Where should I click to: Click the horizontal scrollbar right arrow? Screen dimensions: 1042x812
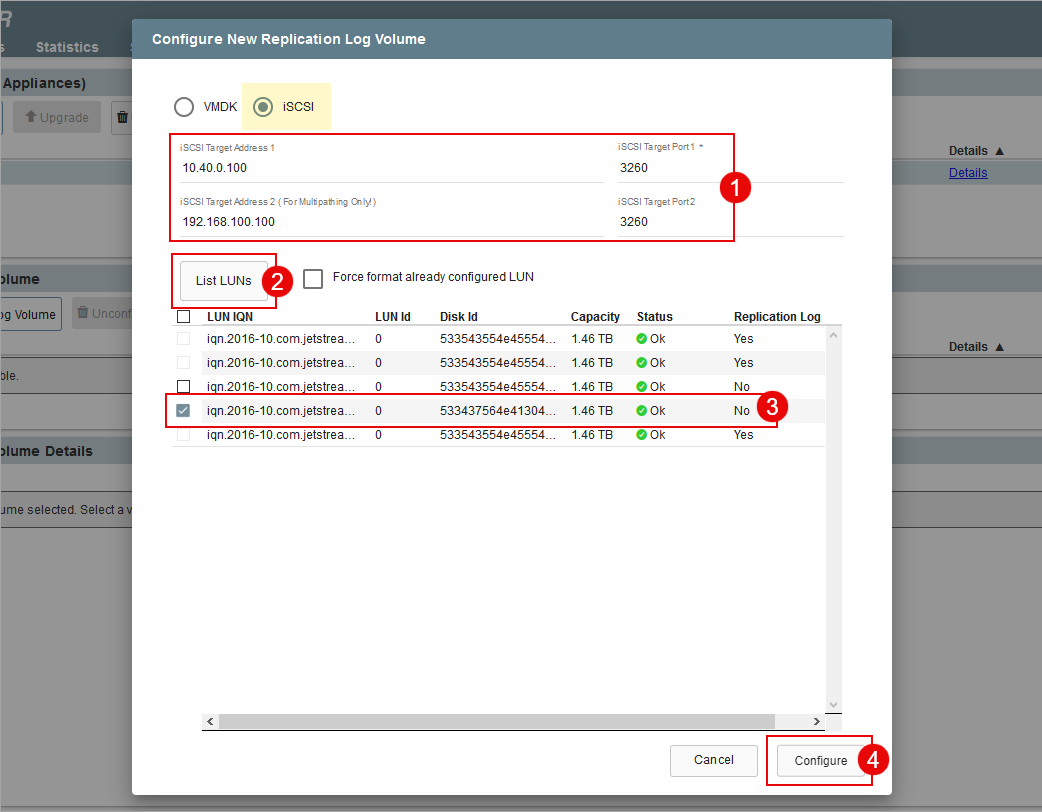(817, 722)
